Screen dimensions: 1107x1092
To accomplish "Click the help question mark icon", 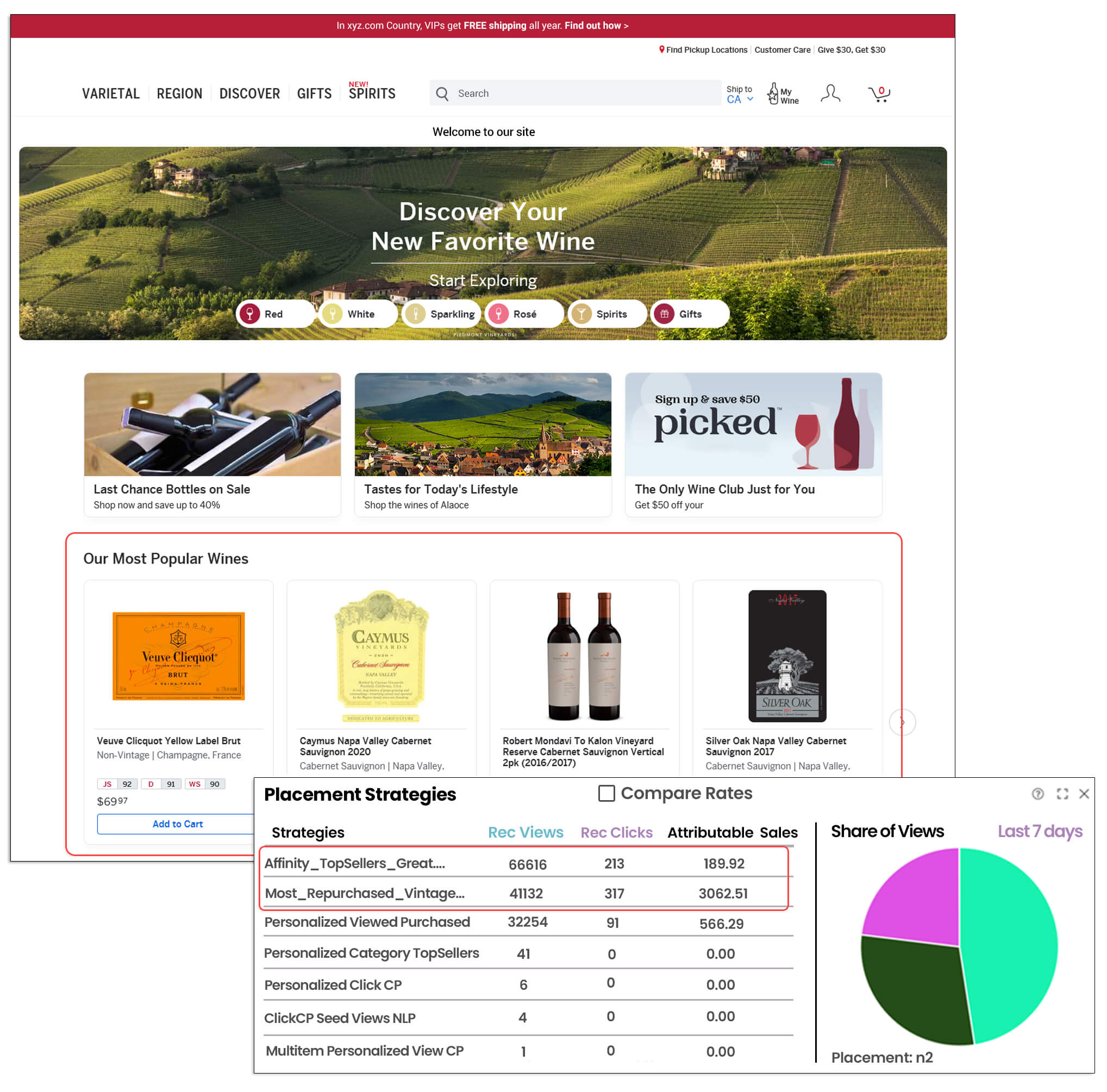I will click(x=1037, y=794).
